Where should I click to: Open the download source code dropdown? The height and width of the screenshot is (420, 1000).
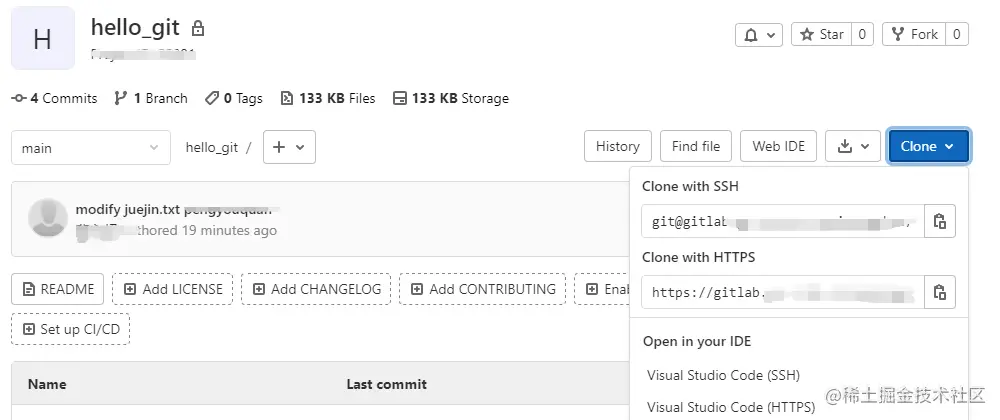853,146
